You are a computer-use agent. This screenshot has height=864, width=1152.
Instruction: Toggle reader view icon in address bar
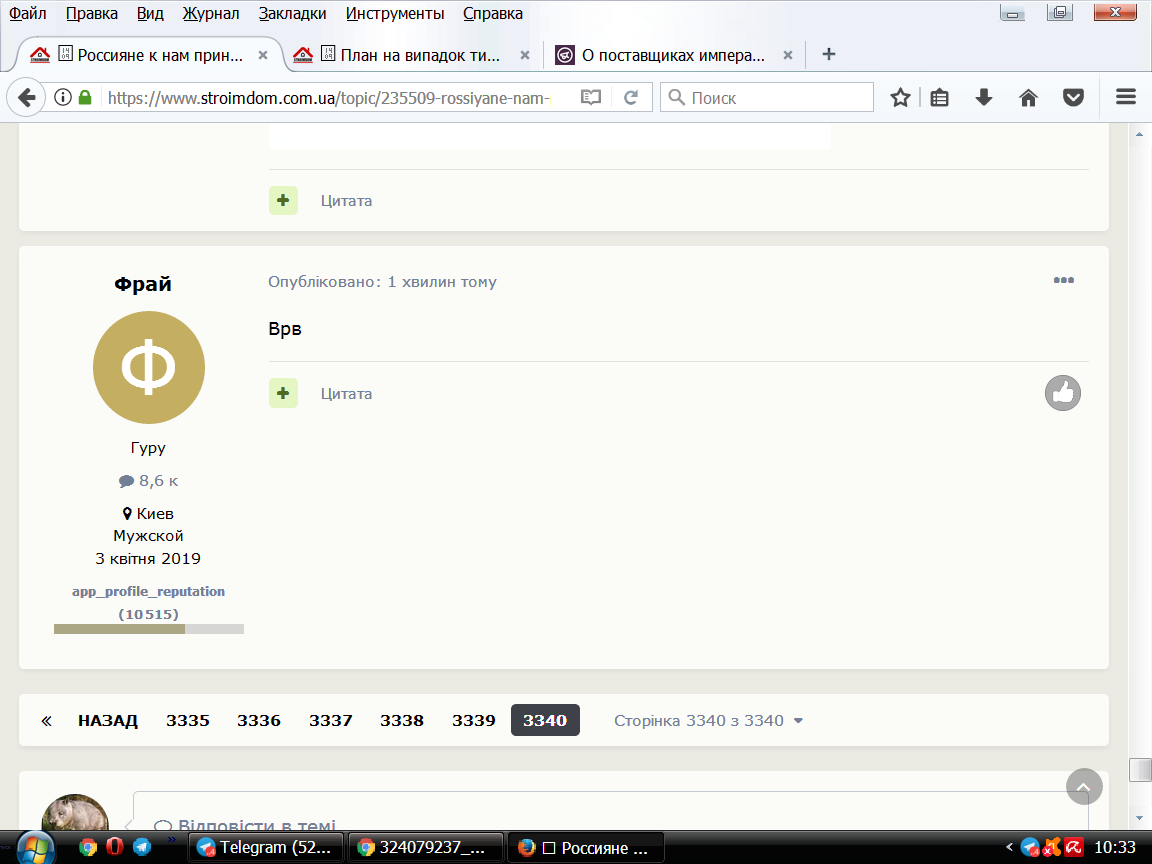click(x=591, y=98)
